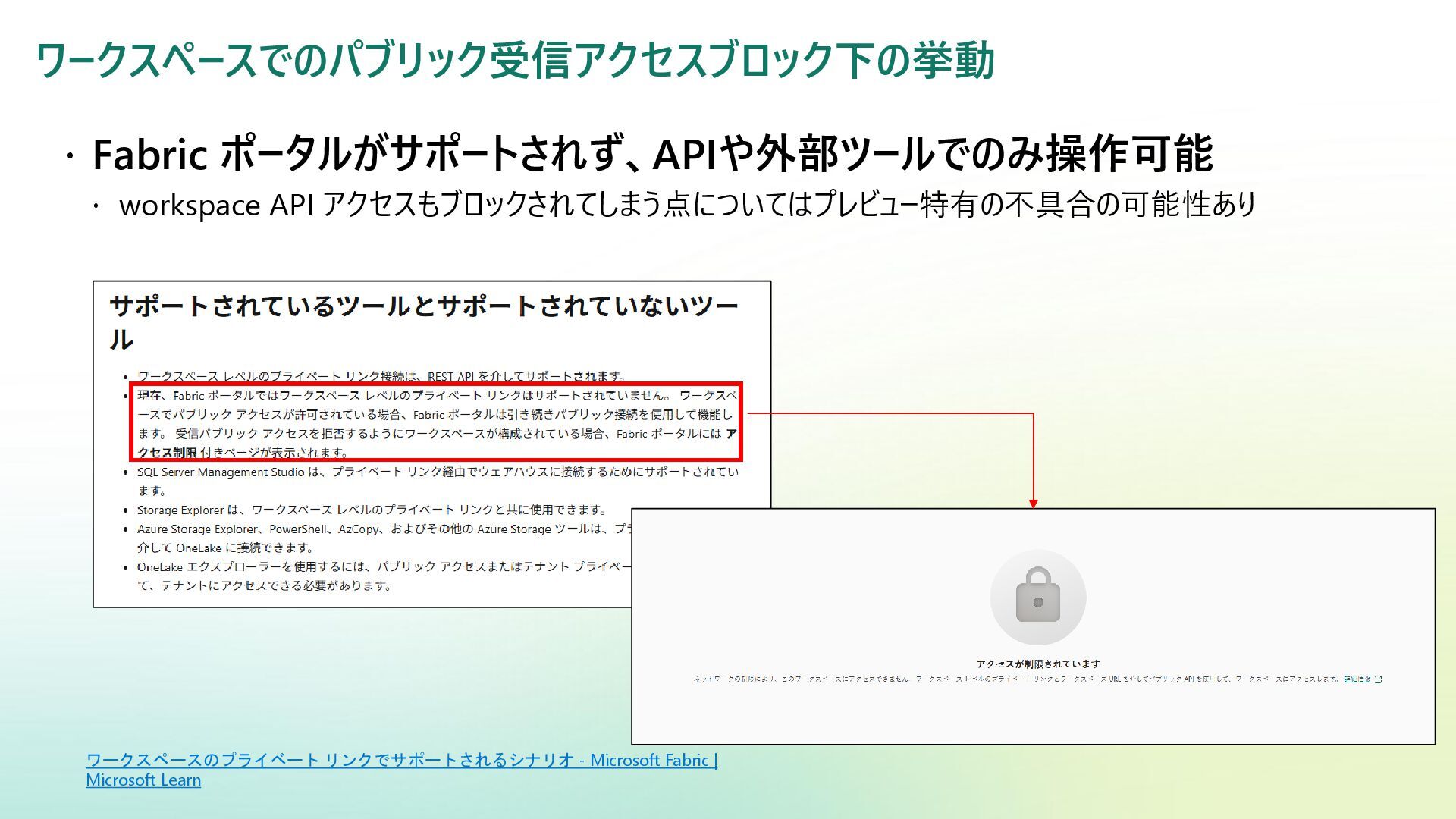
Task: Select the list item starting Storage Explorer は
Action: (373, 510)
